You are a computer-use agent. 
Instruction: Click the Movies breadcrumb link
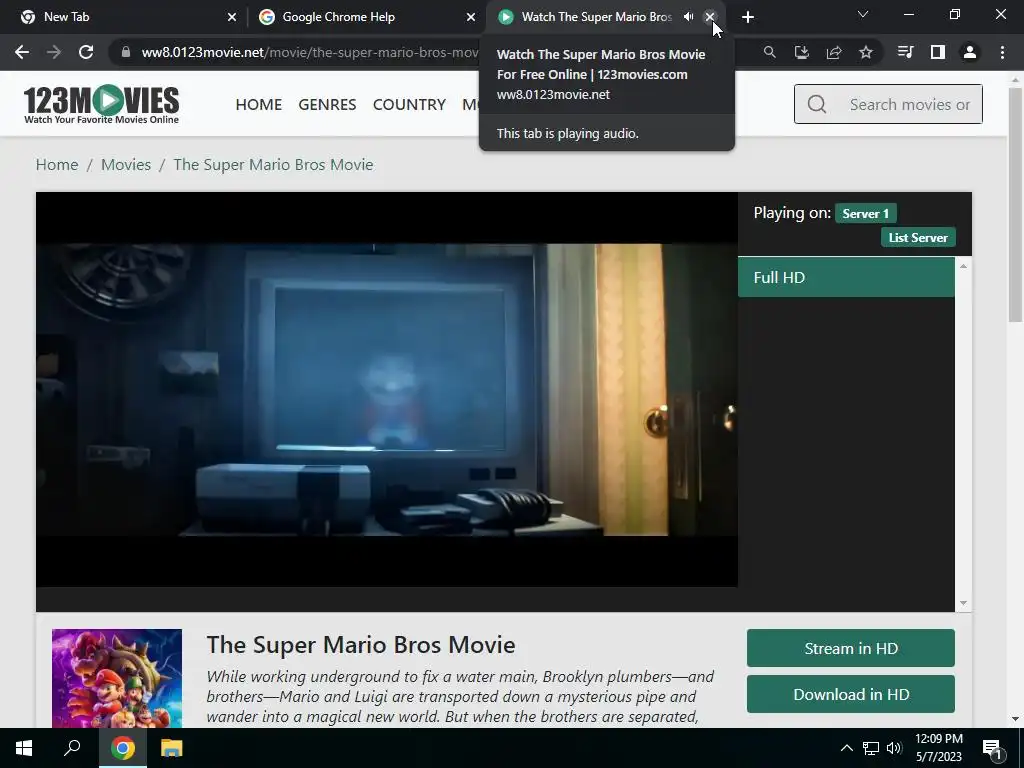click(x=126, y=165)
